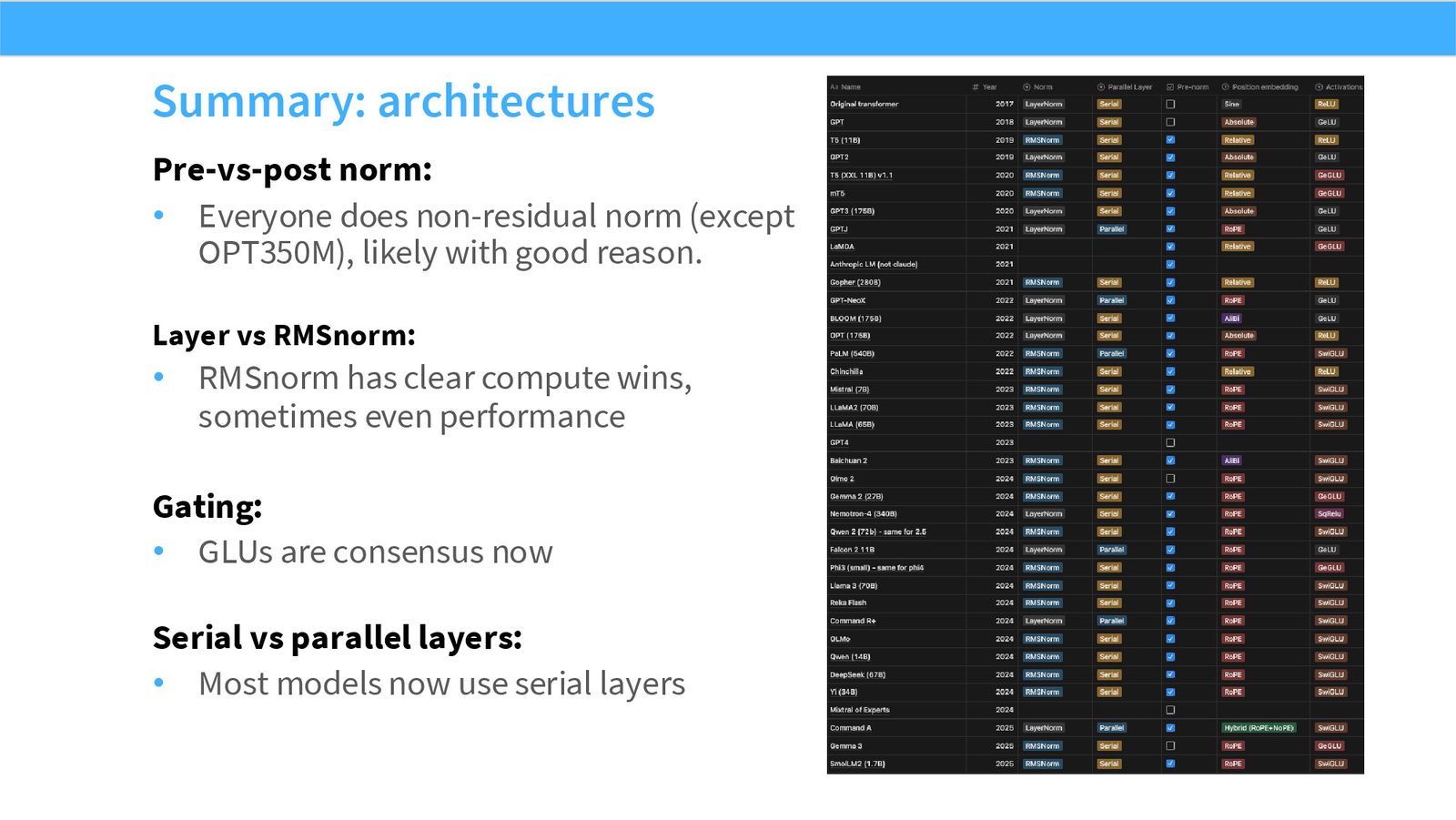Viewport: 1456px width, 820px height.
Task: Click the "Llama 3 (70B)" name cell
Action: 854,586
